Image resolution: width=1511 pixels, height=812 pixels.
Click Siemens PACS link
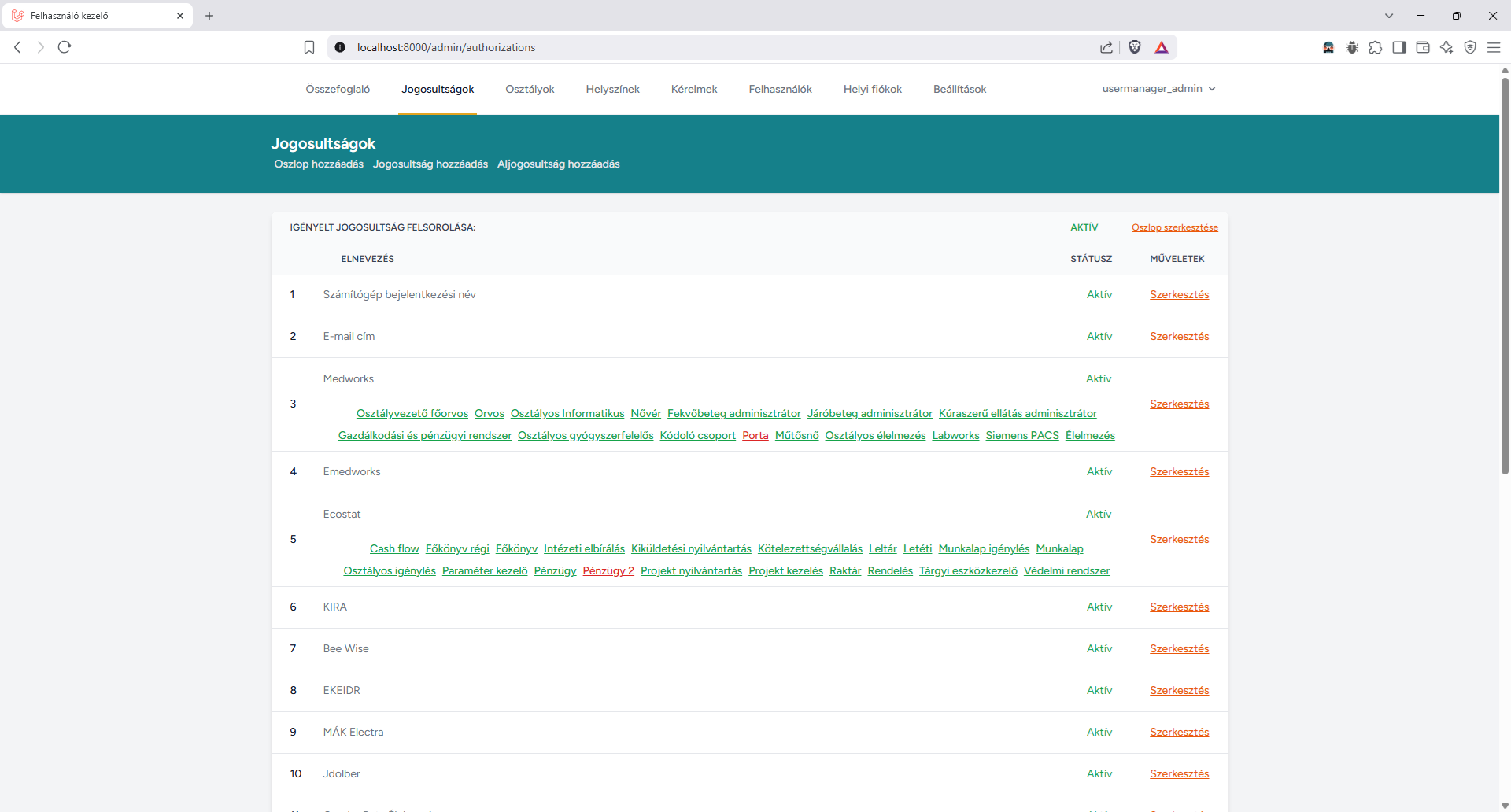click(1022, 435)
